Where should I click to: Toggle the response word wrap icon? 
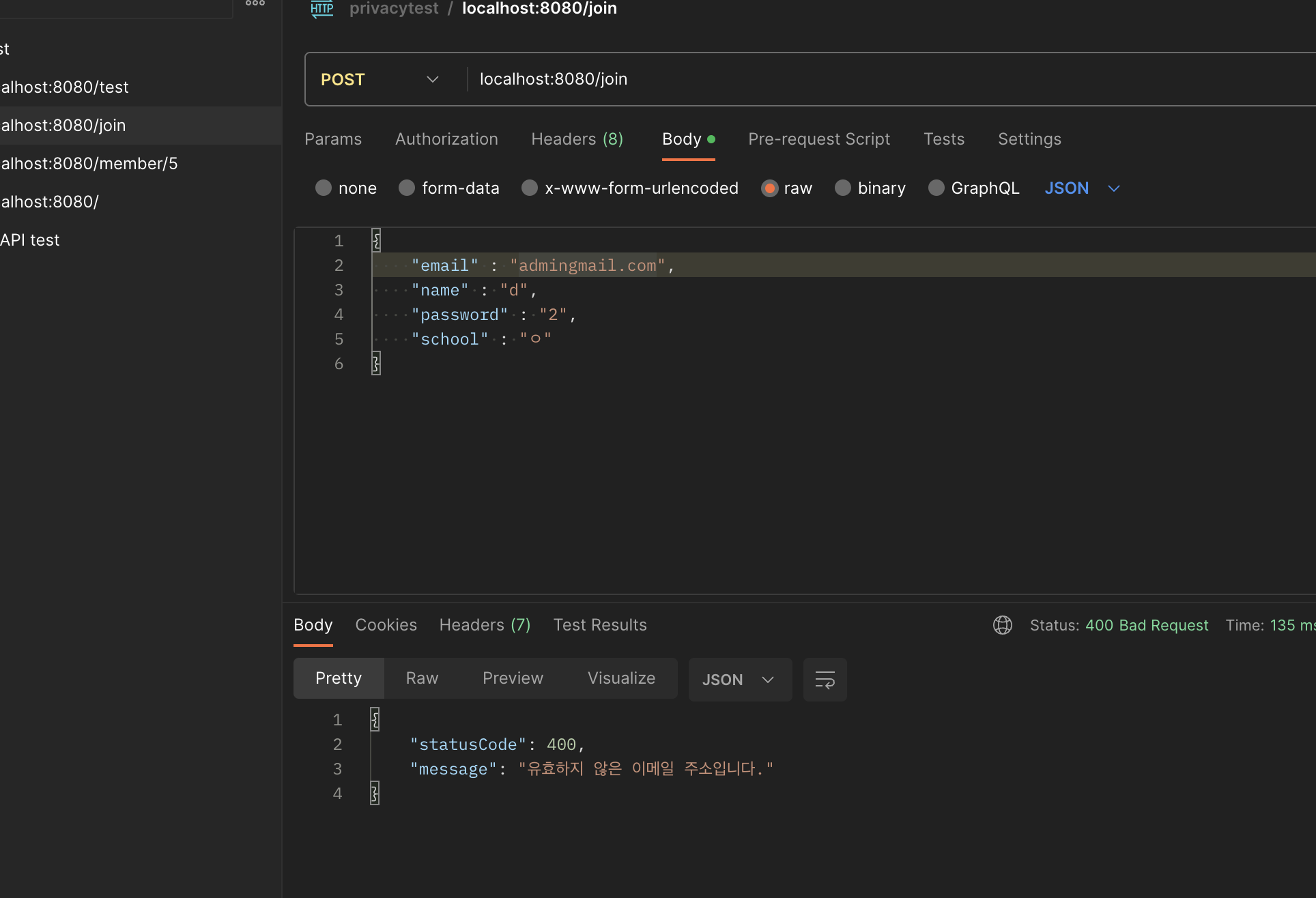click(825, 680)
